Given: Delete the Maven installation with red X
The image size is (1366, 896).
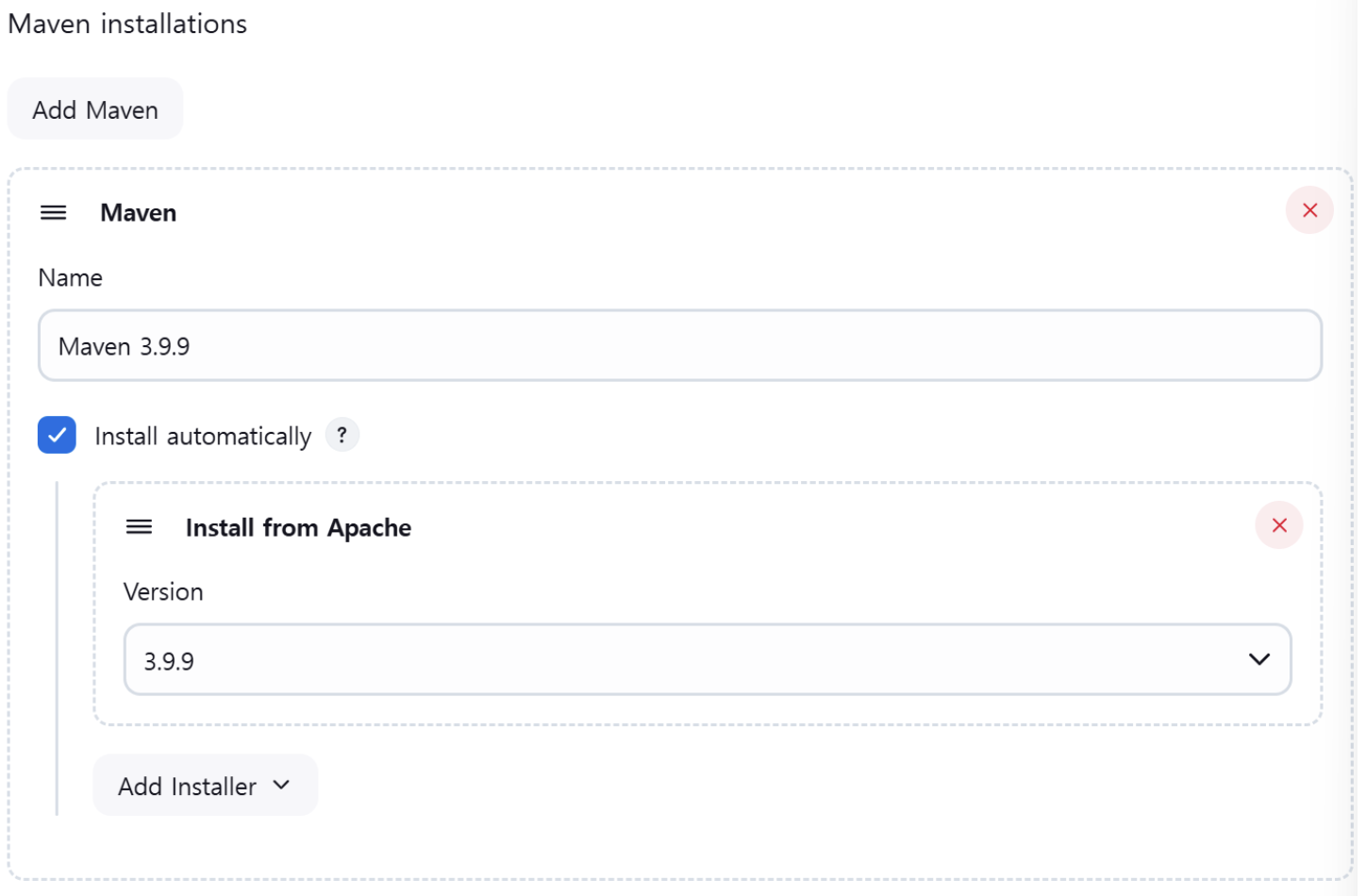Looking at the screenshot, I should point(1308,210).
